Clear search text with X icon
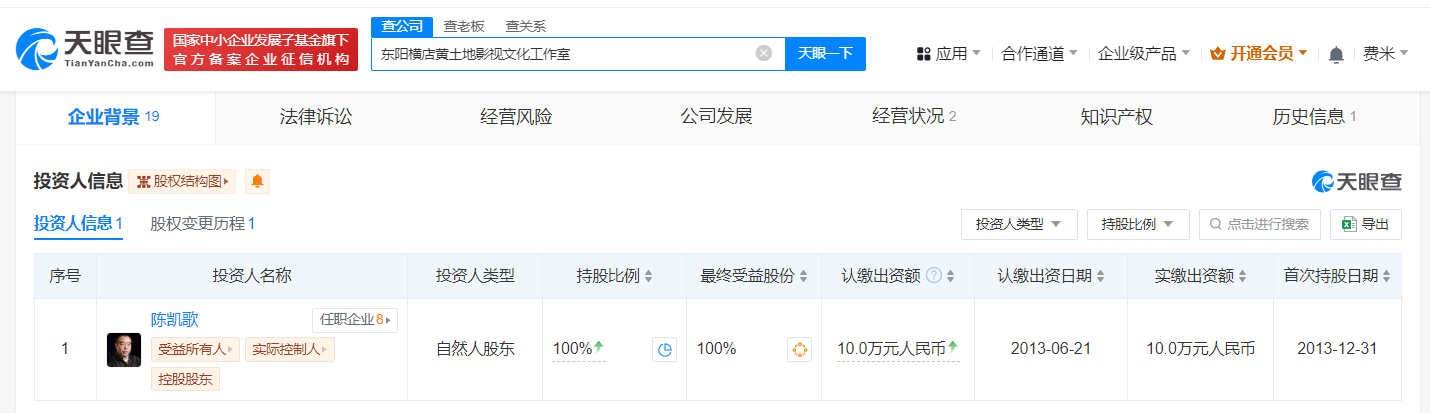 coord(763,53)
